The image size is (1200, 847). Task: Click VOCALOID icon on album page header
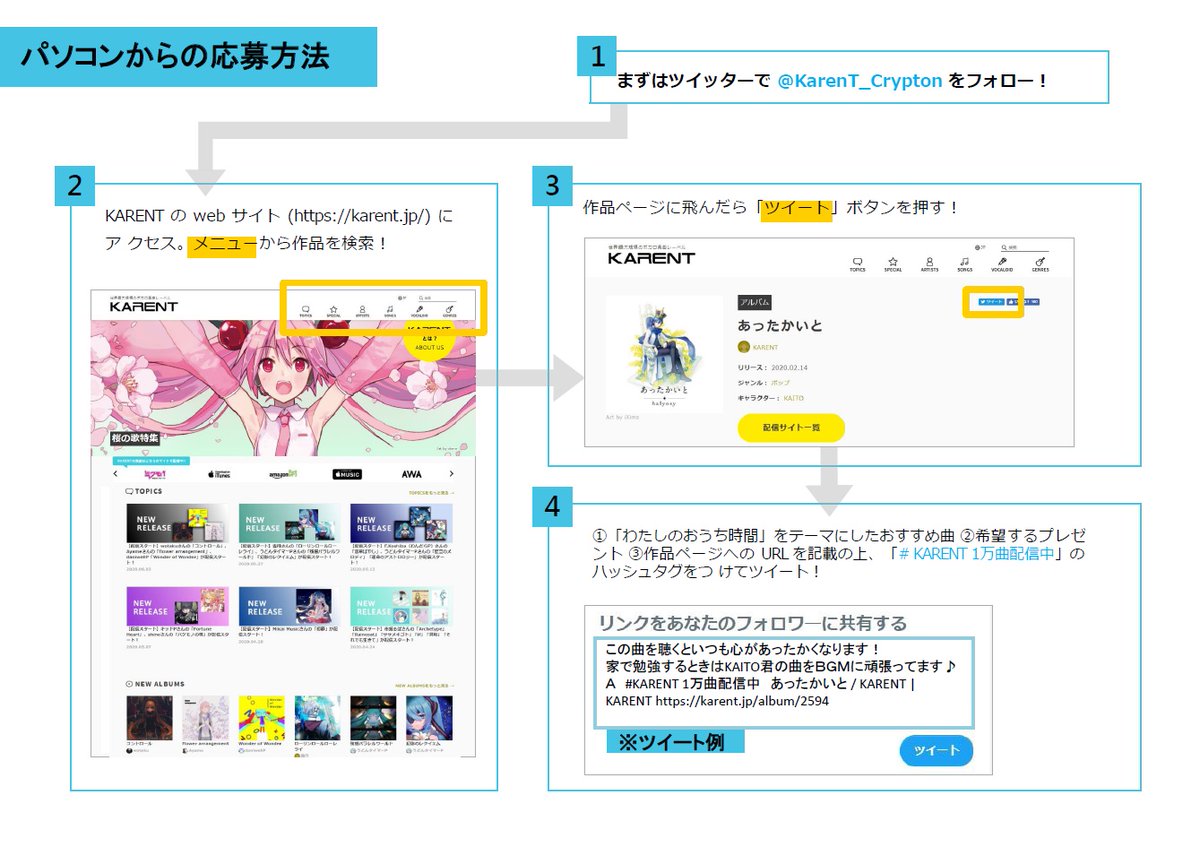(1002, 264)
